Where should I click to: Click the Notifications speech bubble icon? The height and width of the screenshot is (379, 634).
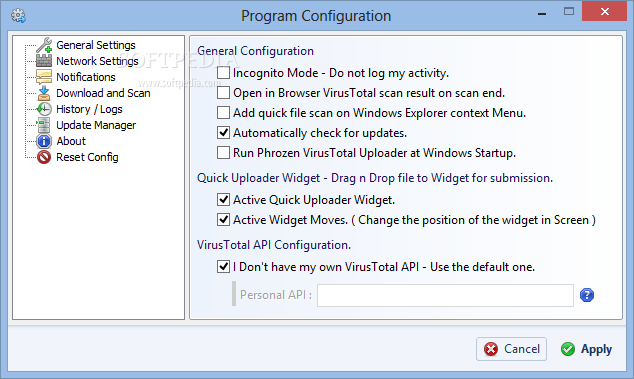click(44, 77)
